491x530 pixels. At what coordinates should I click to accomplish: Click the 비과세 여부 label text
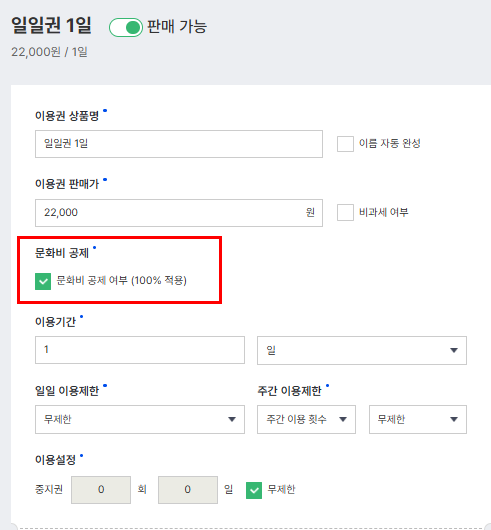pos(384,212)
